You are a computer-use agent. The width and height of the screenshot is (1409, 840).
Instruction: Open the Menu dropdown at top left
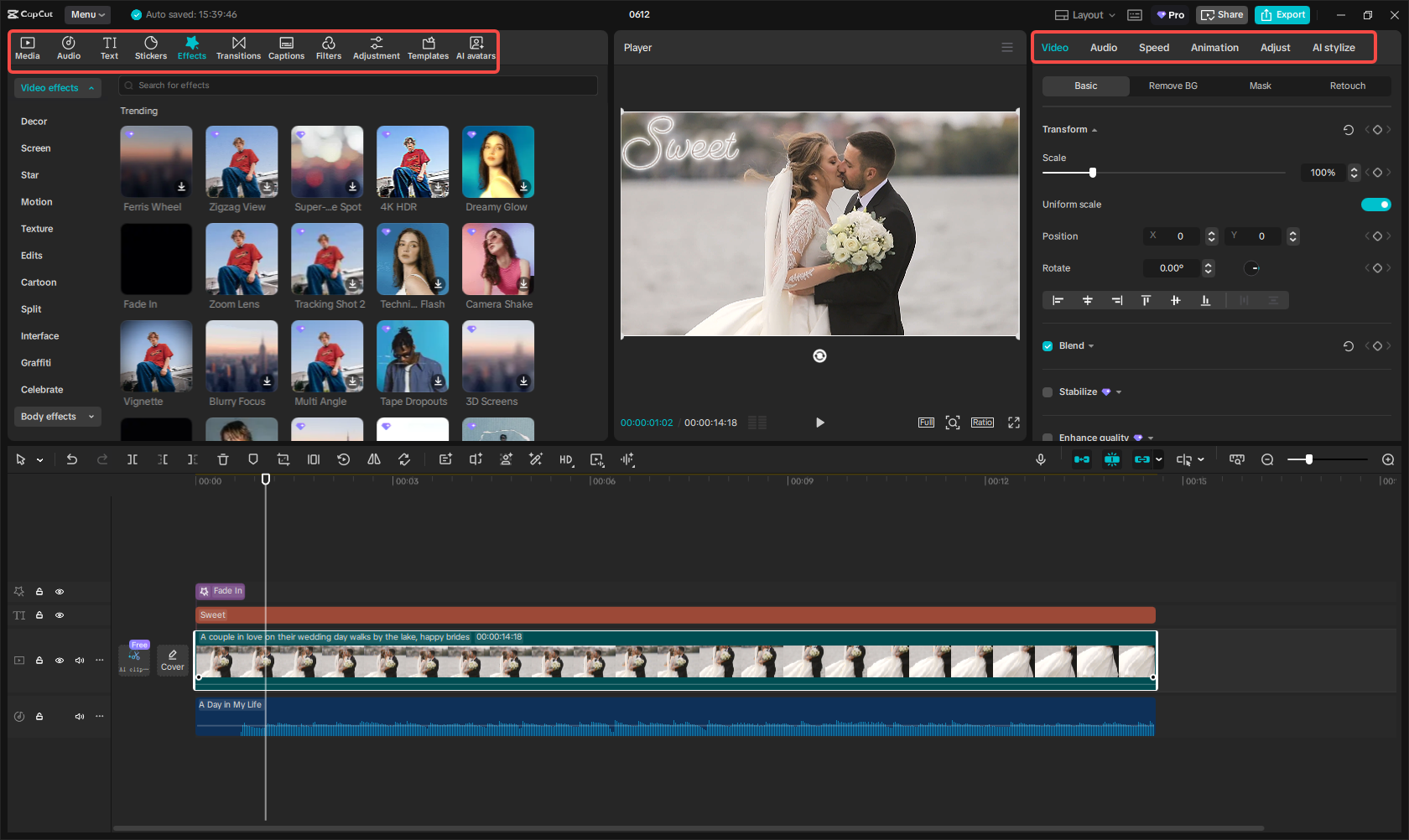point(87,14)
